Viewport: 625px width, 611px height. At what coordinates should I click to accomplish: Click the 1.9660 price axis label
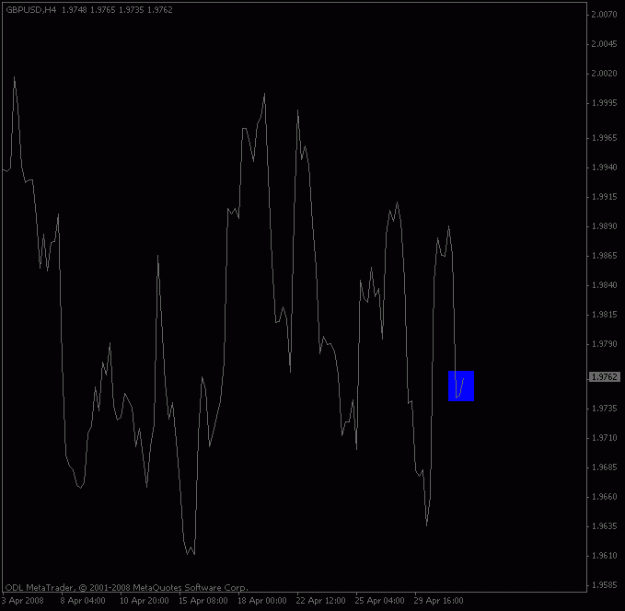click(604, 497)
